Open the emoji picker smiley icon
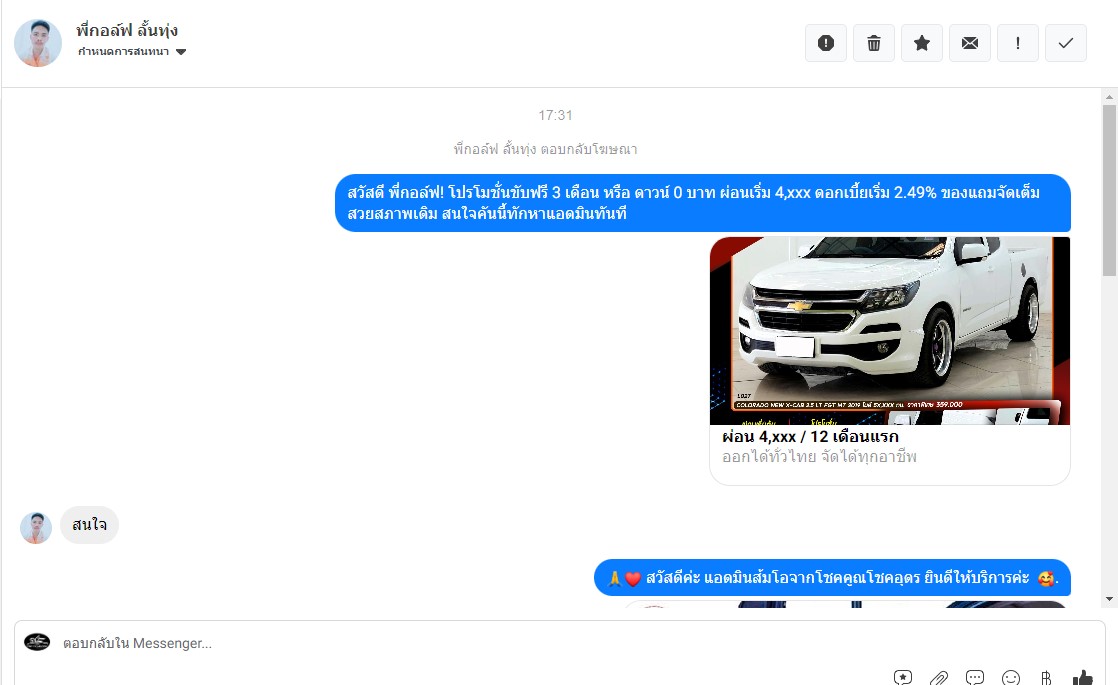The image size is (1118, 685). coord(1010,677)
